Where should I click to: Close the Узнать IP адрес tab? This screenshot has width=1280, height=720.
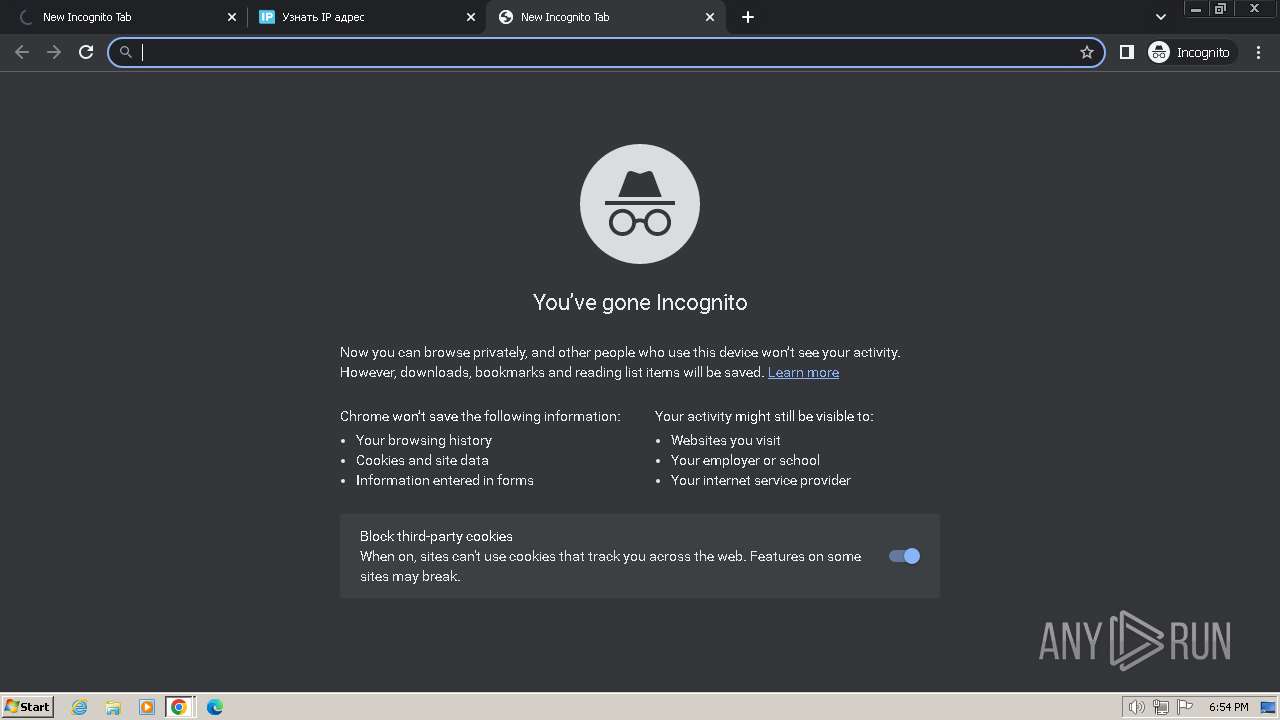coord(471,17)
